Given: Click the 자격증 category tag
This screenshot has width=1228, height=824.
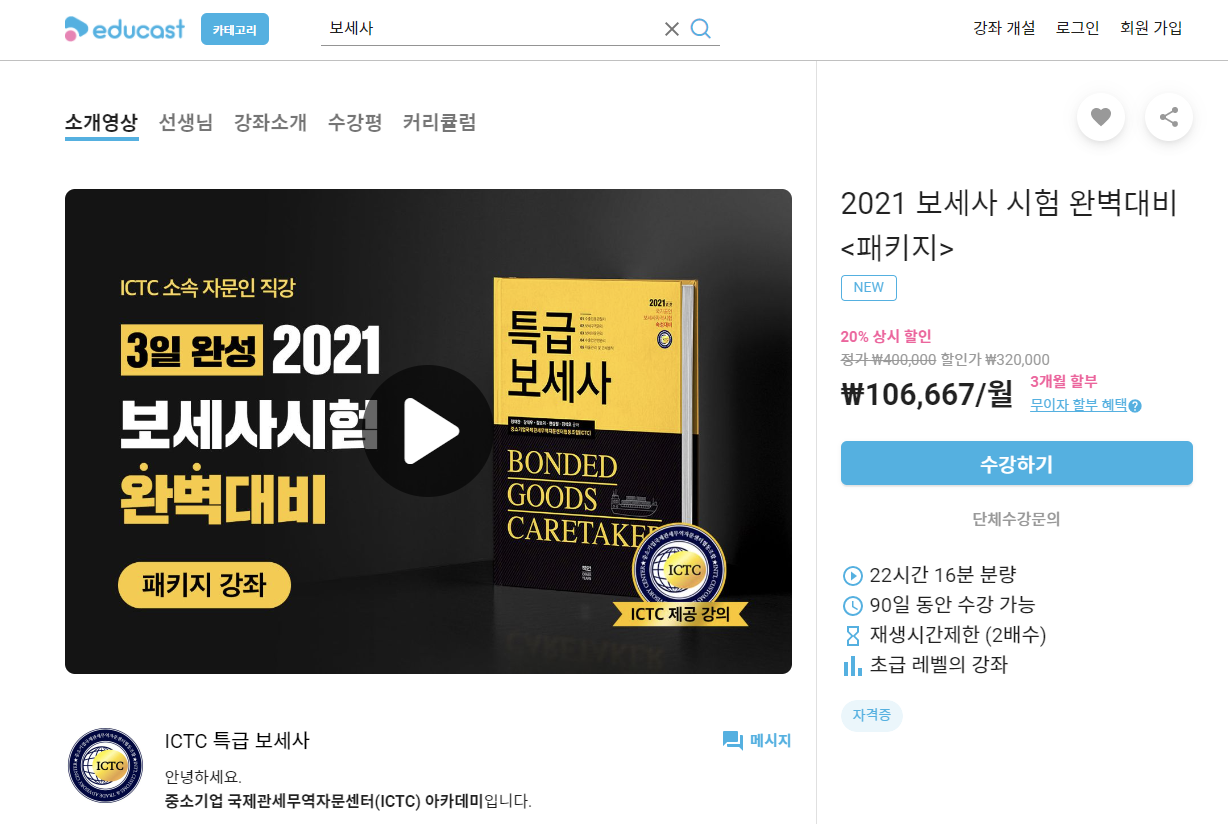Looking at the screenshot, I should pyautogui.click(x=872, y=716).
